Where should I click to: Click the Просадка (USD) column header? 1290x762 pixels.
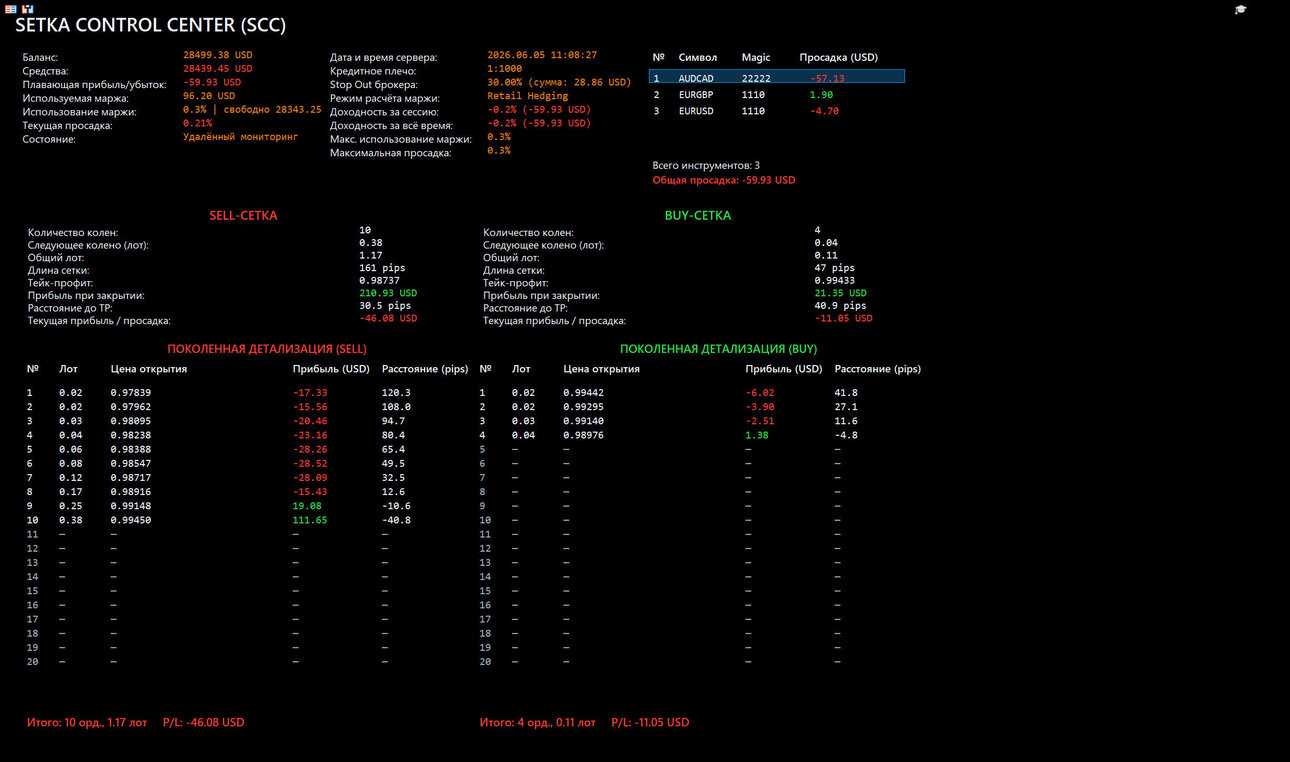point(839,58)
